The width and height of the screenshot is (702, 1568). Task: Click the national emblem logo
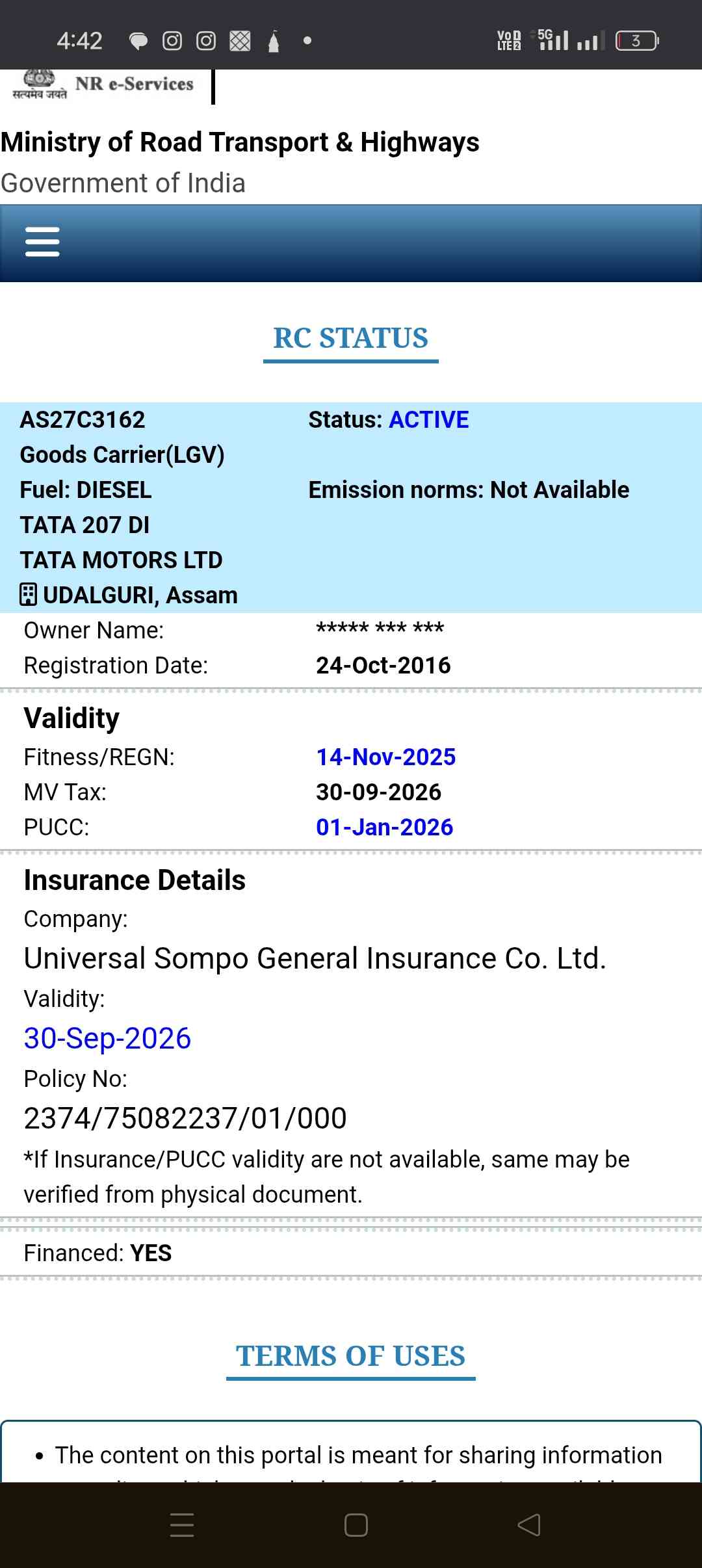[x=39, y=85]
